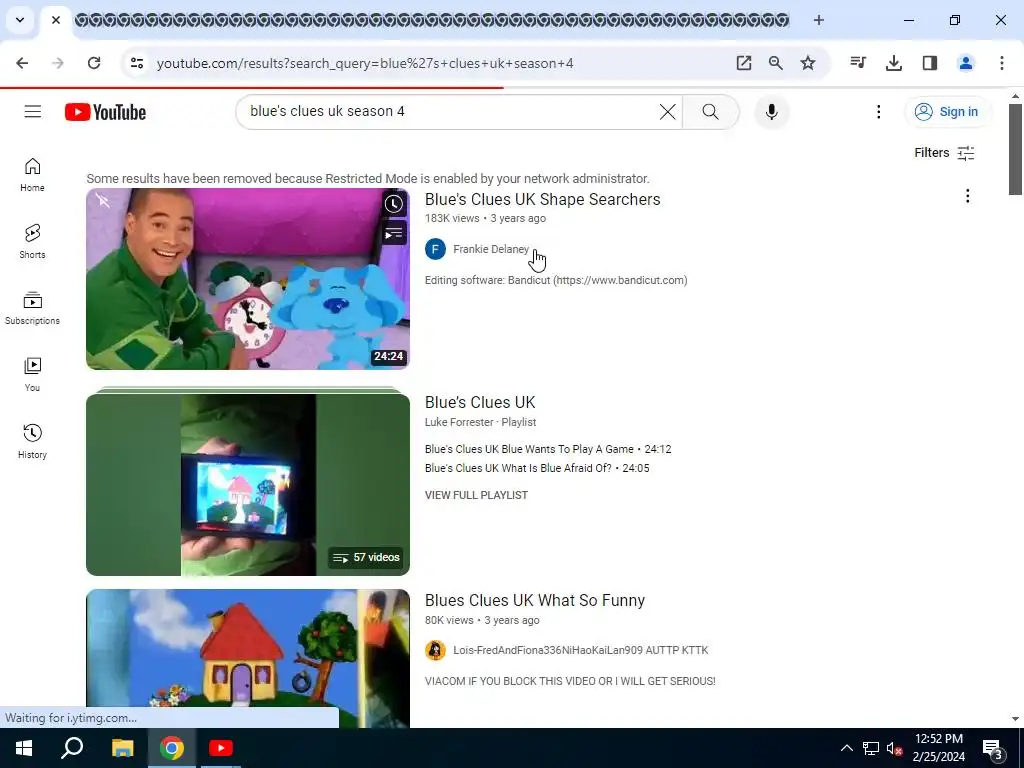View site information icon in address bar
This screenshot has width=1024, height=768.
tap(137, 63)
